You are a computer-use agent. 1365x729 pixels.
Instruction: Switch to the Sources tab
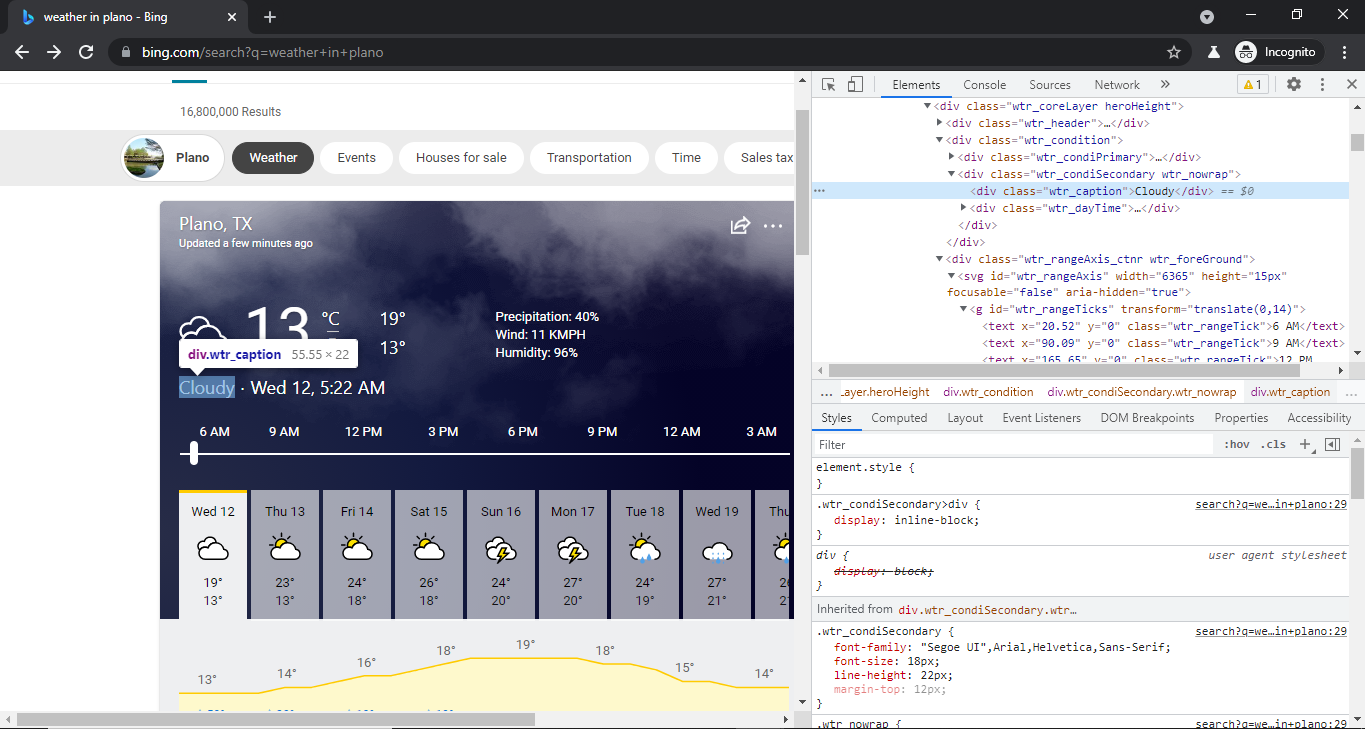tap(1050, 85)
